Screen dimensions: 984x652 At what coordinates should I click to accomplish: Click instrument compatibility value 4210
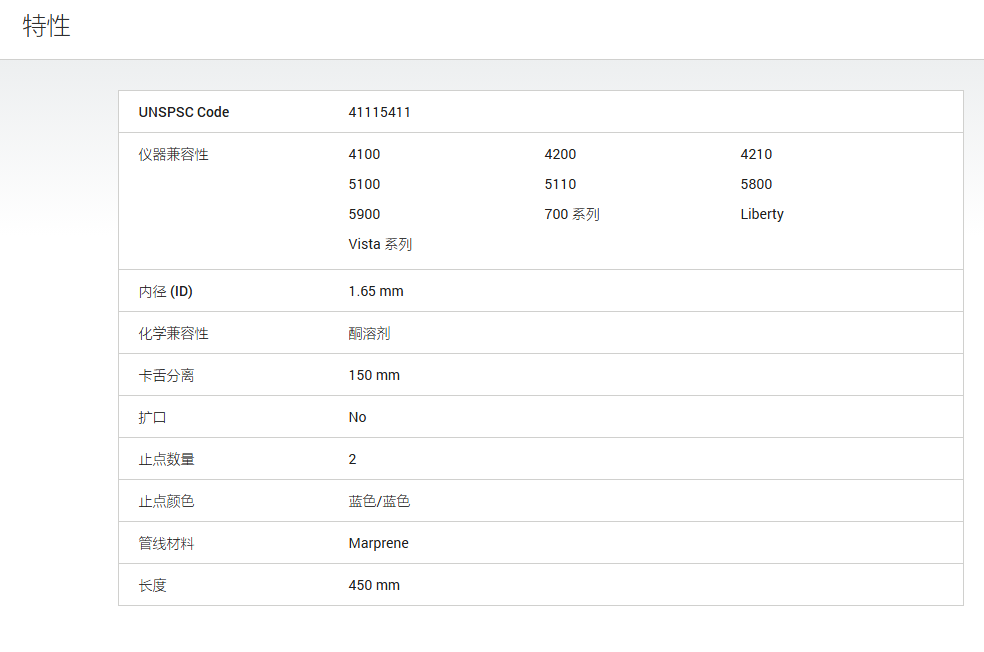pyautogui.click(x=756, y=154)
